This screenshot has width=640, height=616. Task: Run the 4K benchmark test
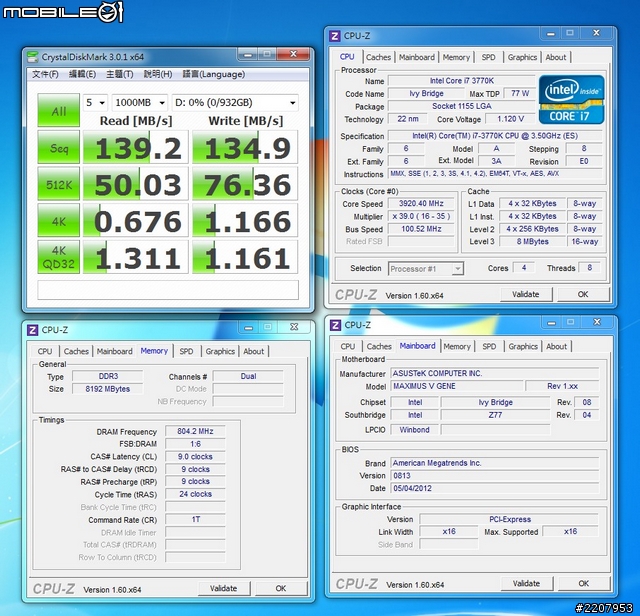click(x=58, y=220)
